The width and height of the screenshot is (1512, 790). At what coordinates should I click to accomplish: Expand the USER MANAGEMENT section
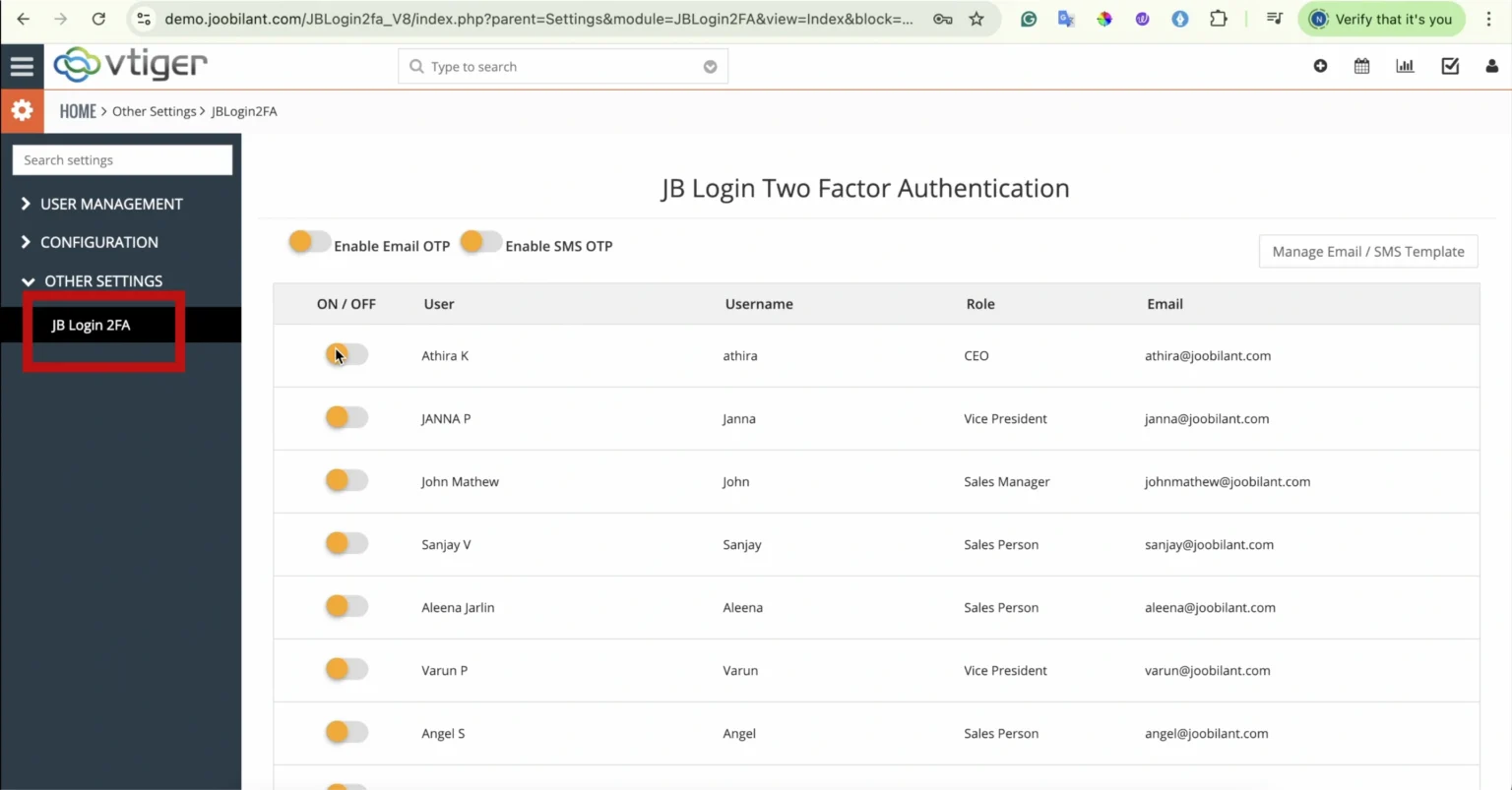point(110,204)
